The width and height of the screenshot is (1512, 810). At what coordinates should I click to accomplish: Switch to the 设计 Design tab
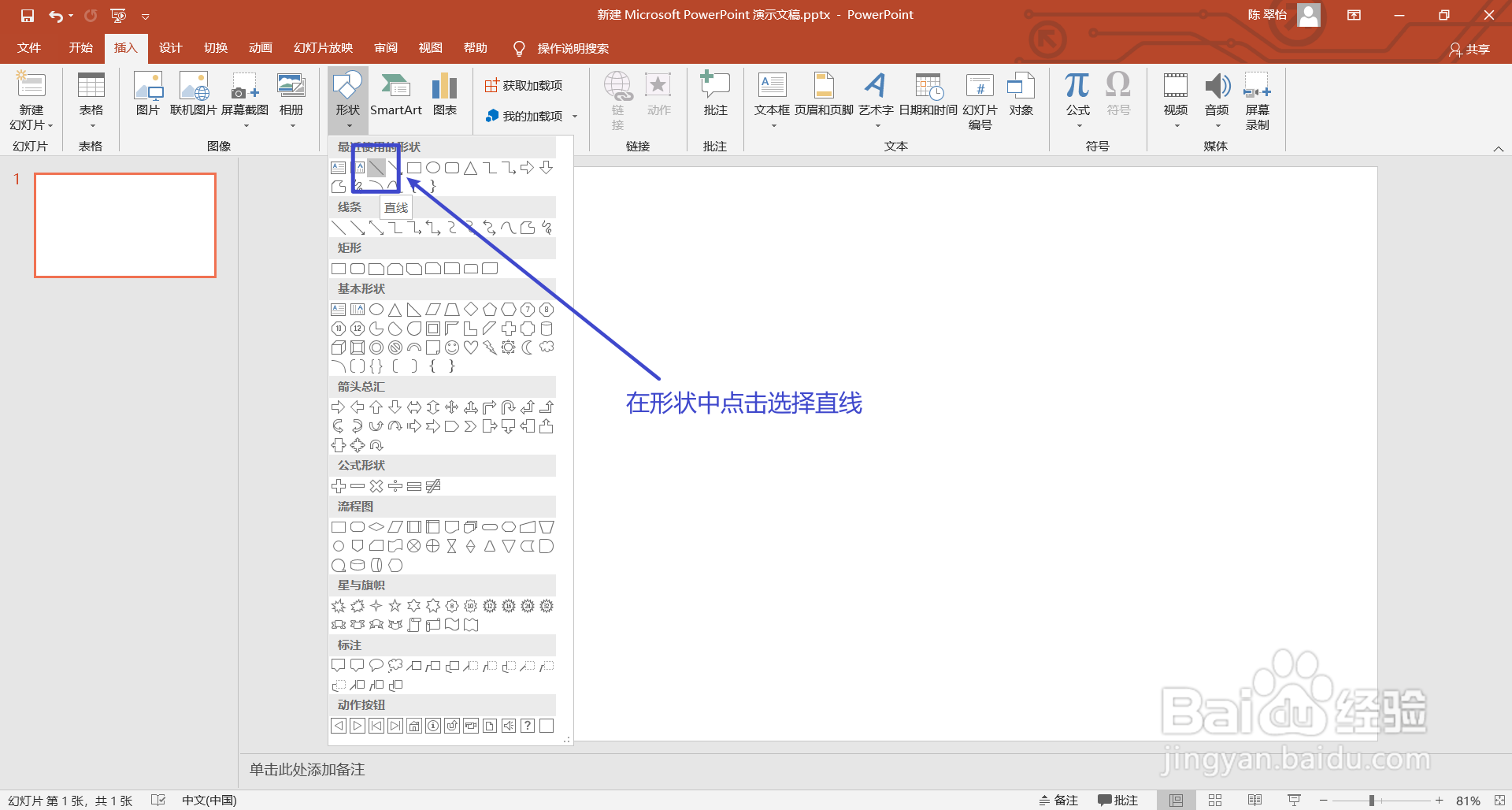[x=170, y=48]
